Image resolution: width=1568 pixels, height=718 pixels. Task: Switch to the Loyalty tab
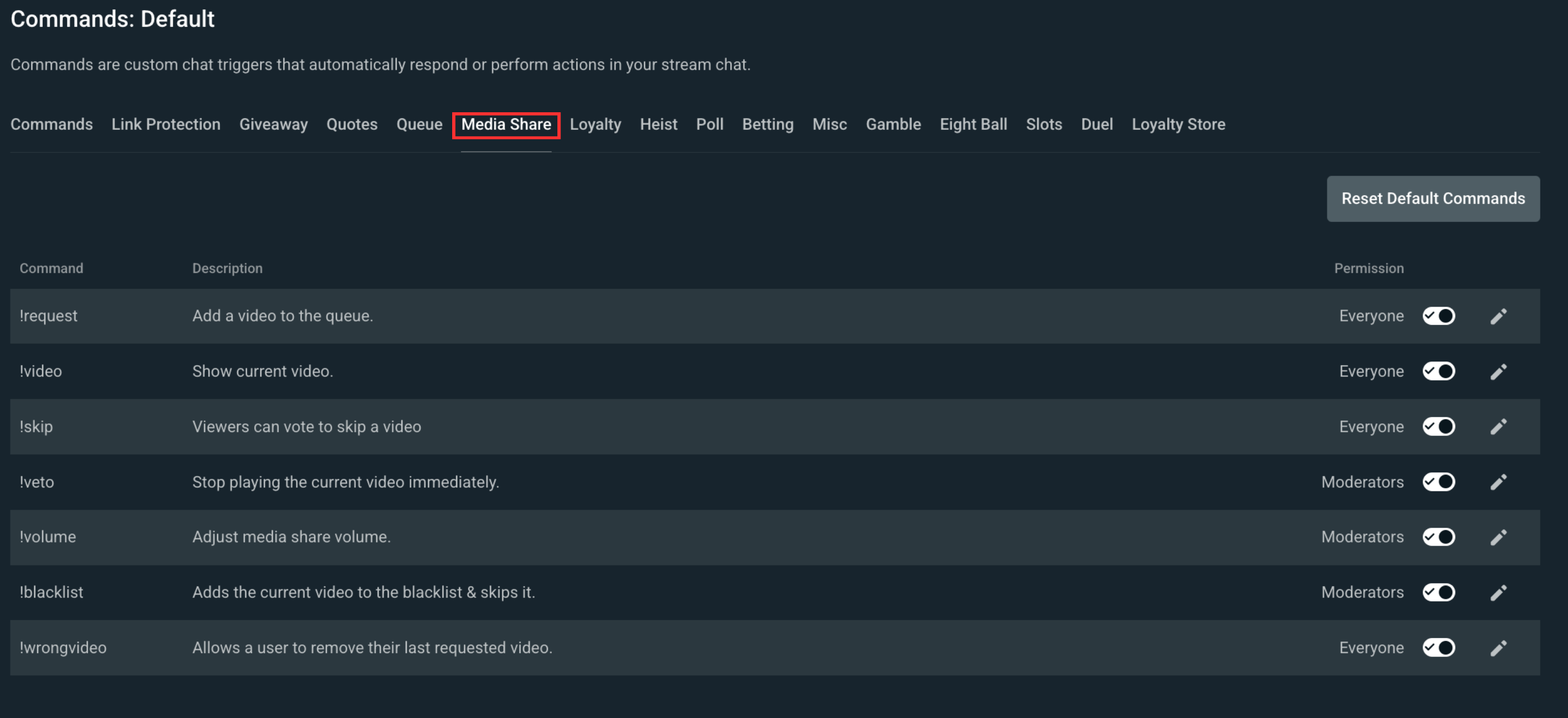(x=595, y=125)
